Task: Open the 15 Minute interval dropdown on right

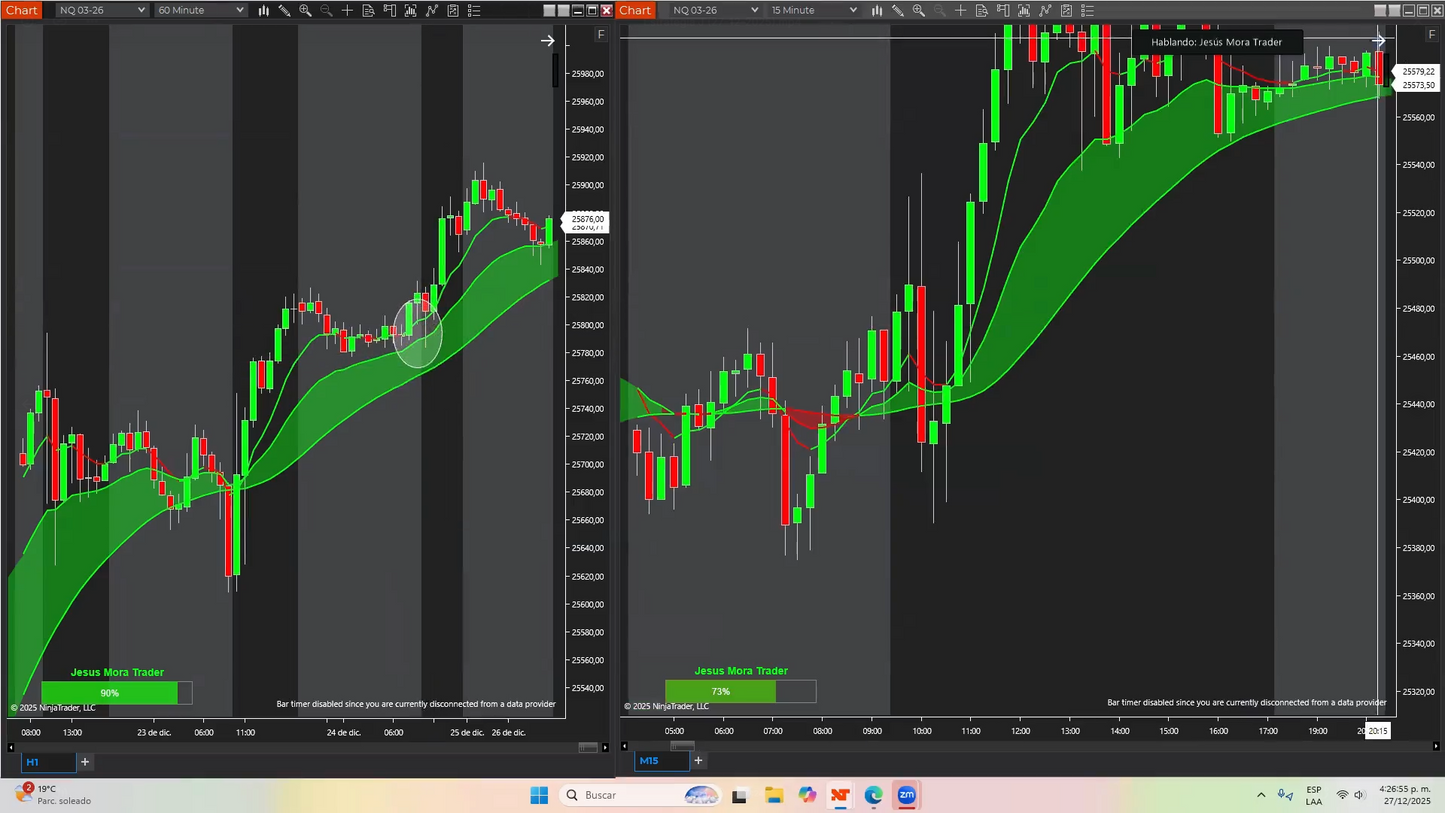Action: tap(813, 10)
